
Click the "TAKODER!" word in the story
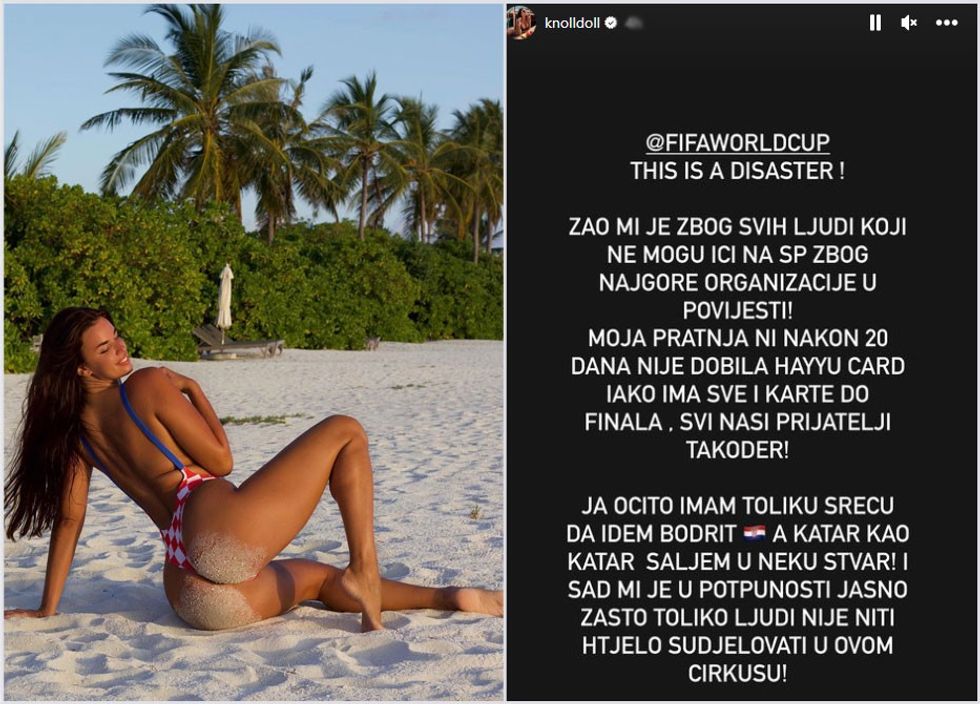pos(738,450)
